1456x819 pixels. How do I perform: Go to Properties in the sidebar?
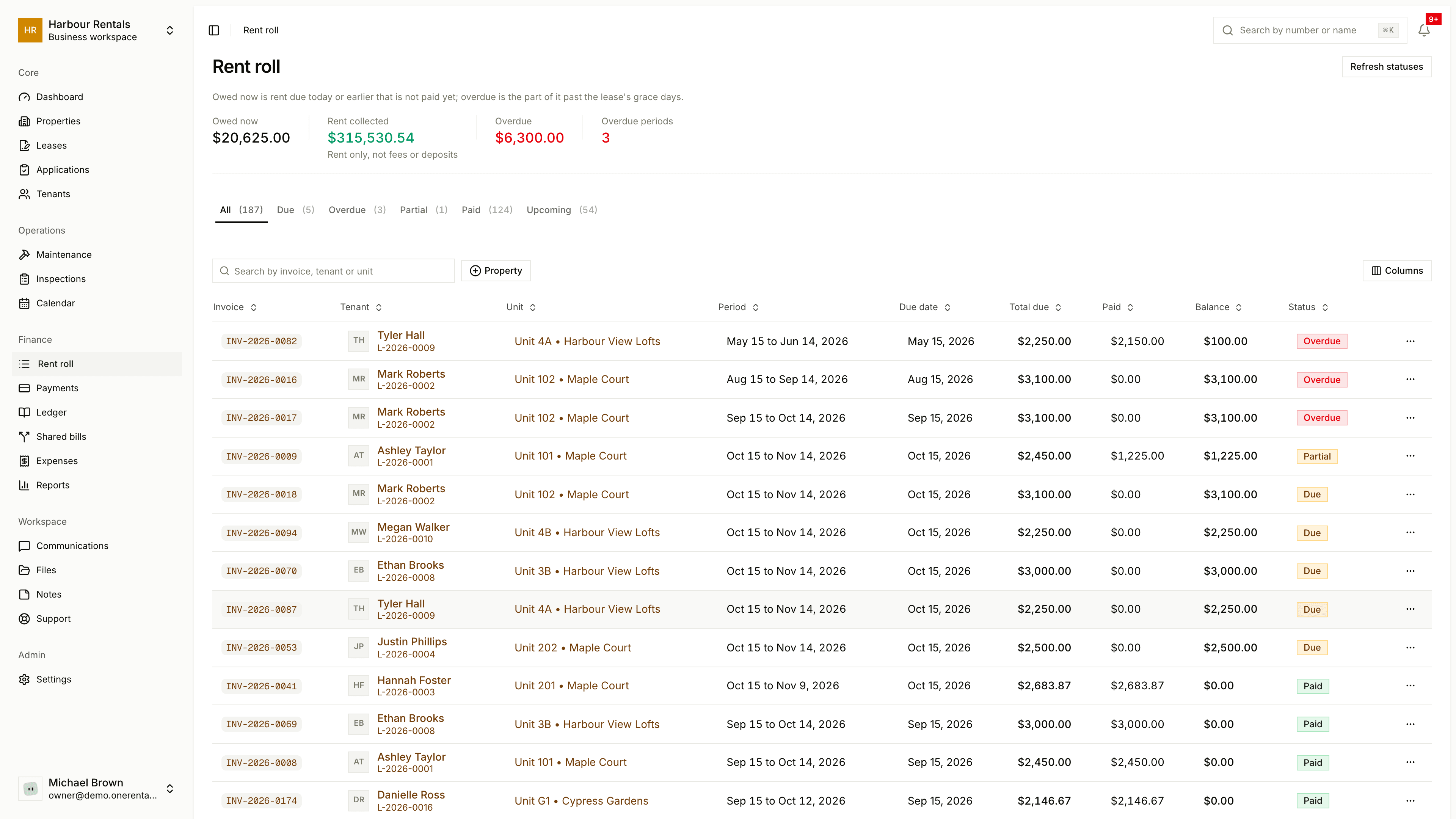tap(97, 121)
